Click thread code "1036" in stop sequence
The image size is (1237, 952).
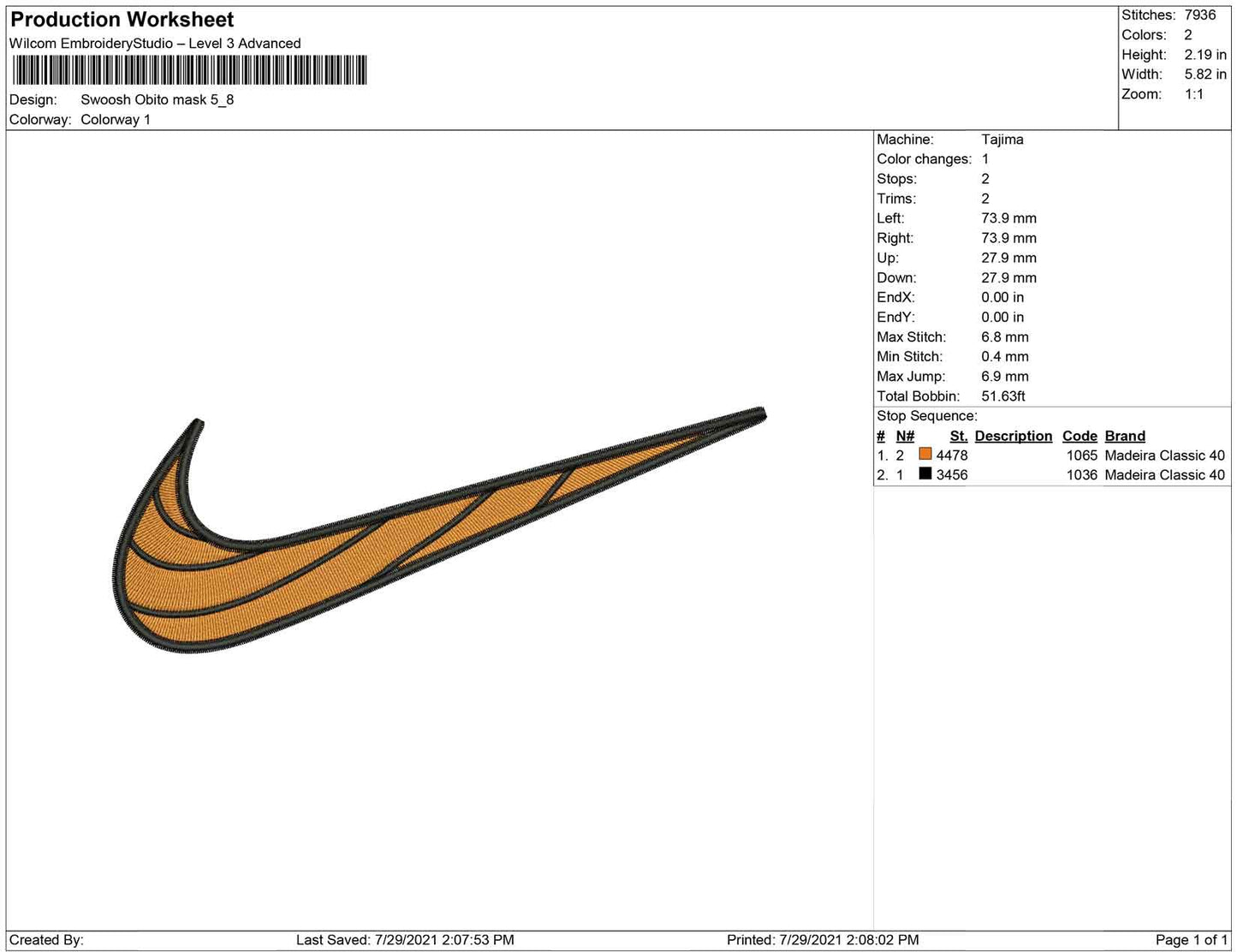tap(1082, 475)
